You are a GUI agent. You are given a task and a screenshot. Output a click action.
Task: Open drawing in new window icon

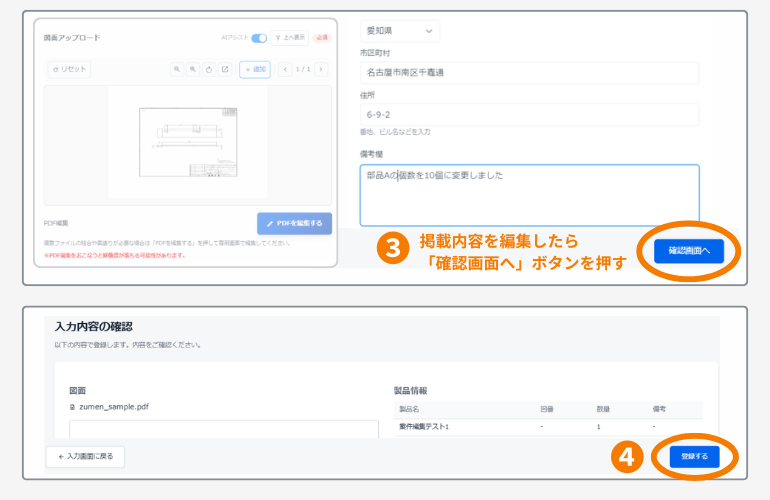pos(225,69)
